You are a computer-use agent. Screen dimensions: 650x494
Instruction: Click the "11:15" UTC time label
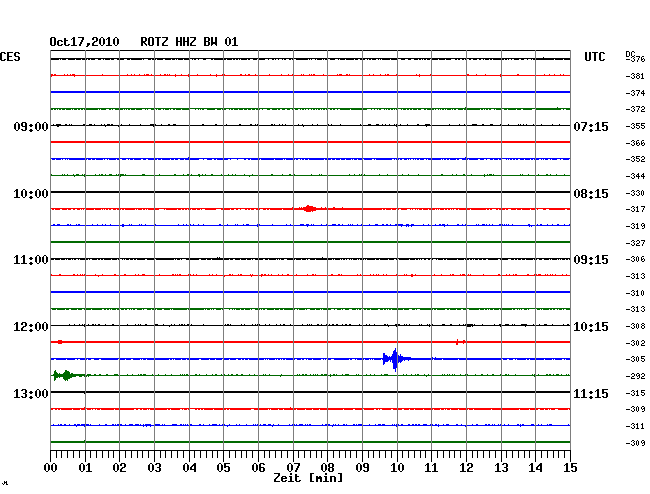click(591, 393)
